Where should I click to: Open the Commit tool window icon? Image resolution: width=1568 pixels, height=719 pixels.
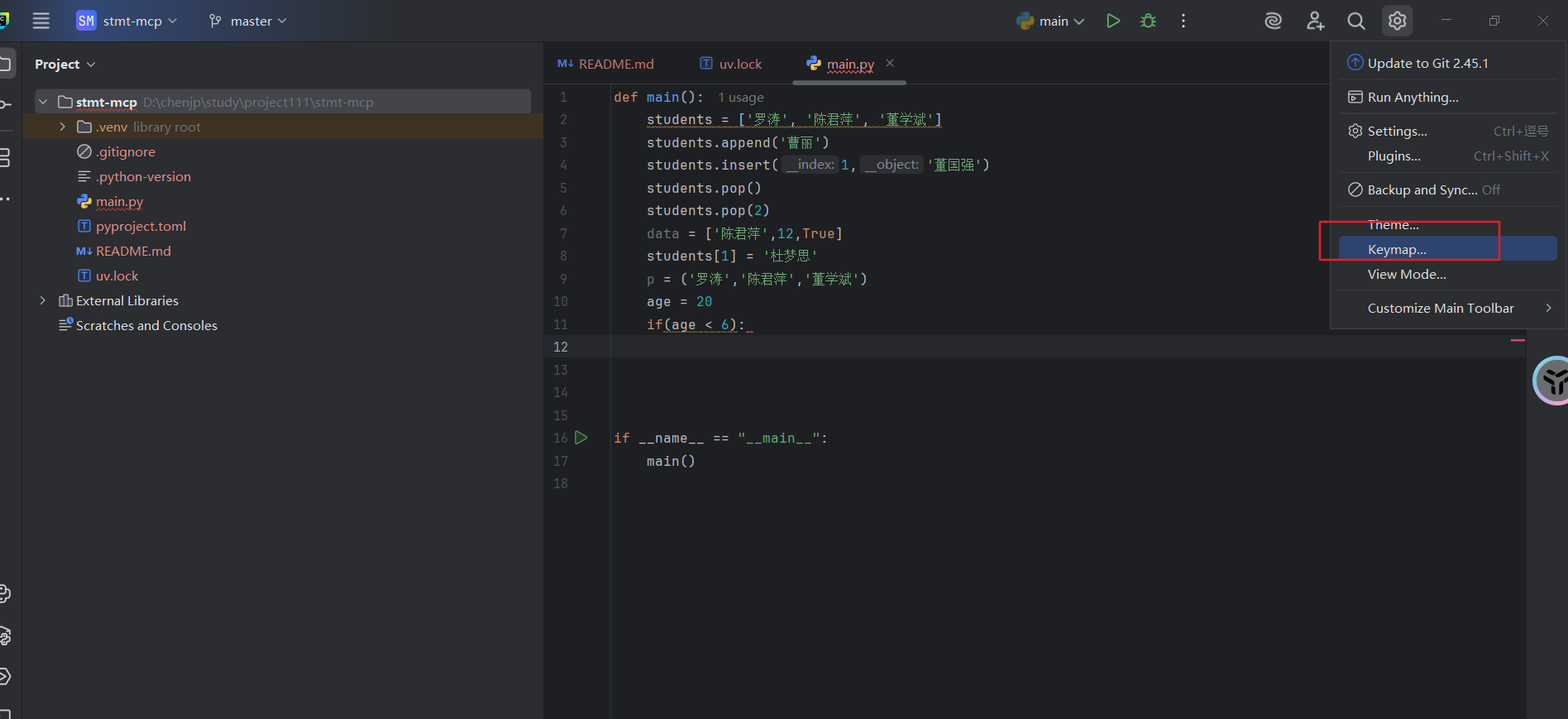(x=5, y=104)
